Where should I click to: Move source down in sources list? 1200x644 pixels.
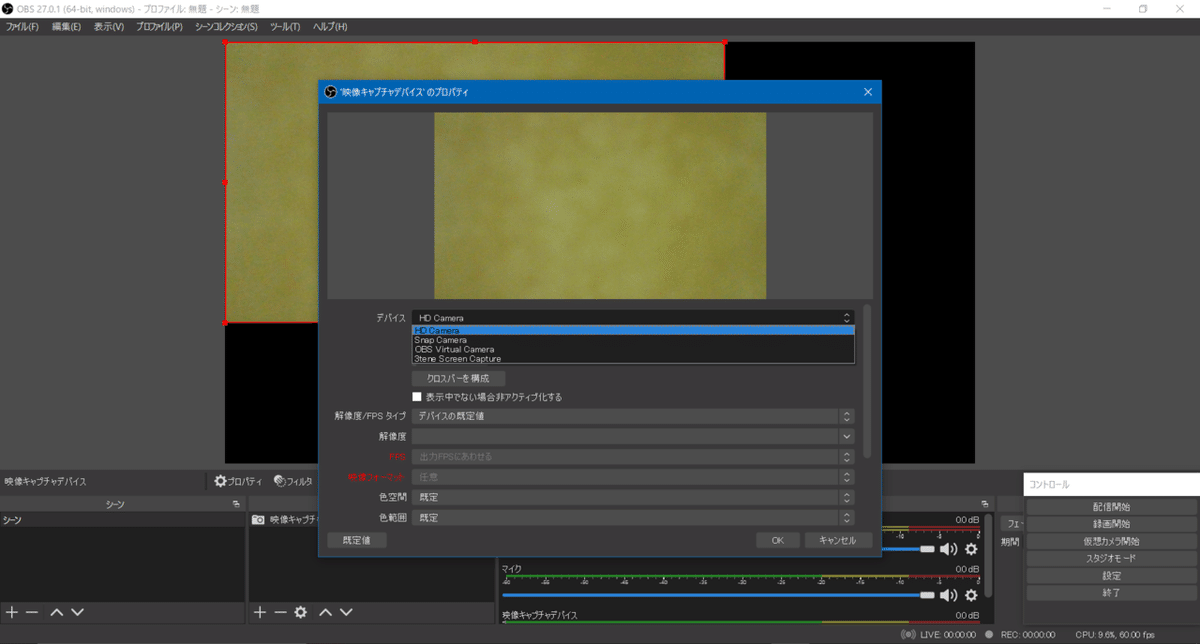click(346, 612)
